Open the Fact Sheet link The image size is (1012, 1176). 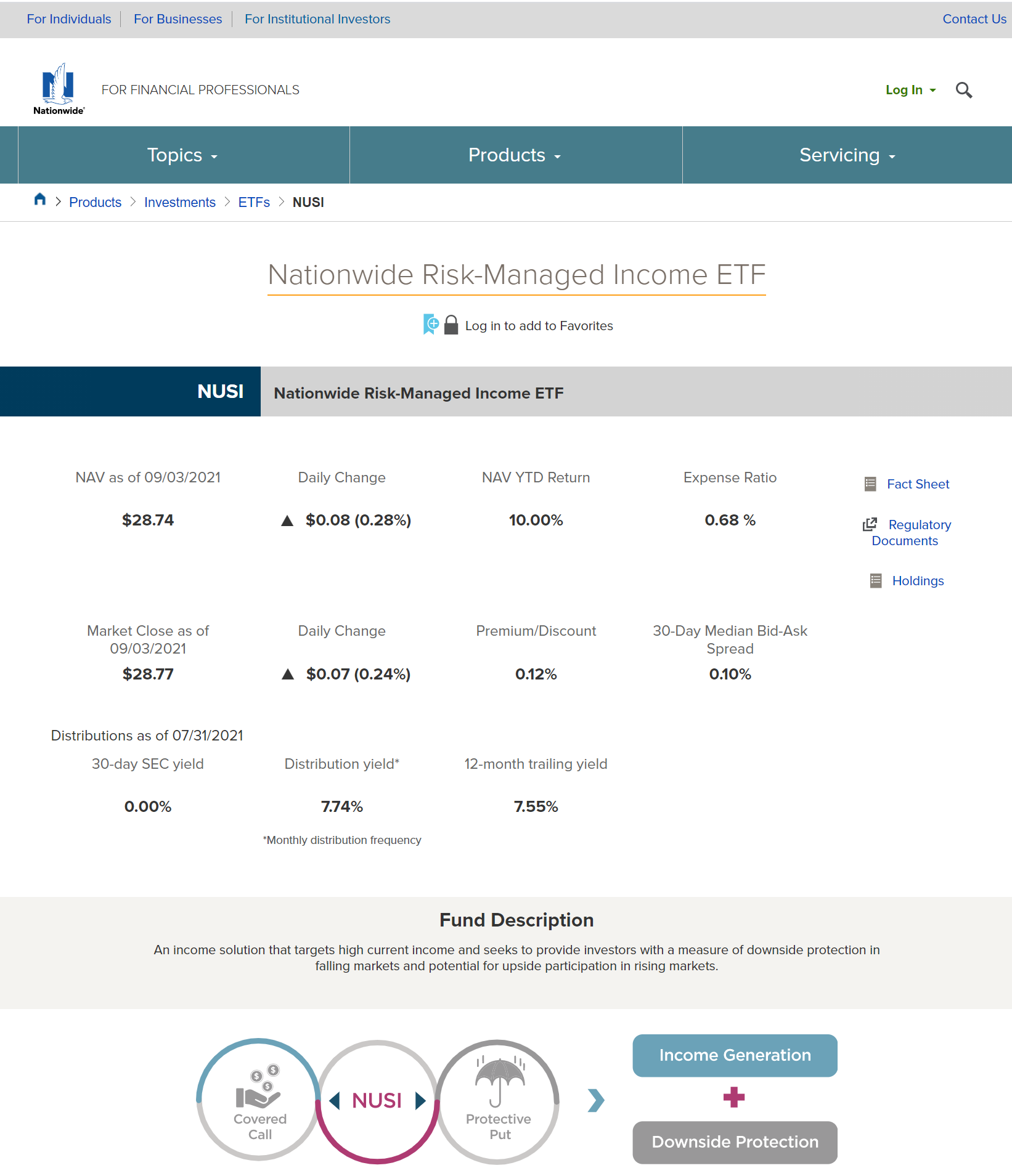918,484
